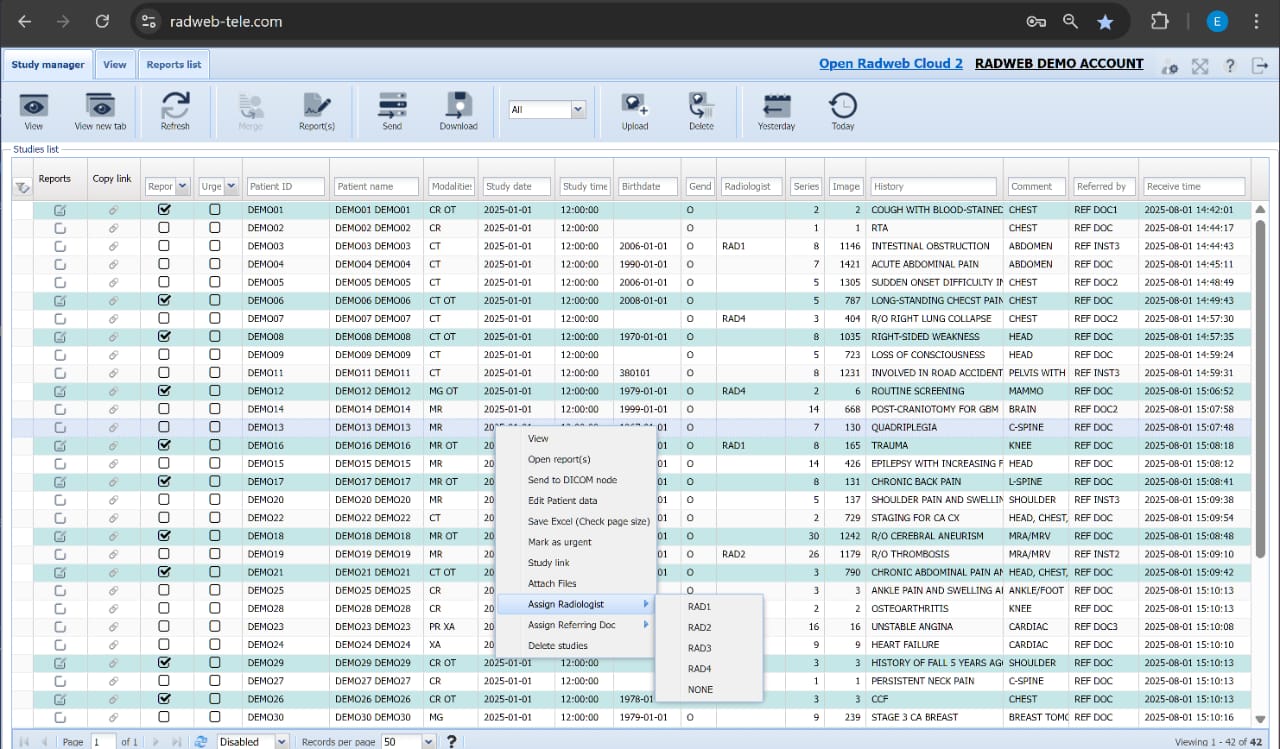
Task: Uncheck the report checkbox for DEMO29
Action: click(x=164, y=662)
